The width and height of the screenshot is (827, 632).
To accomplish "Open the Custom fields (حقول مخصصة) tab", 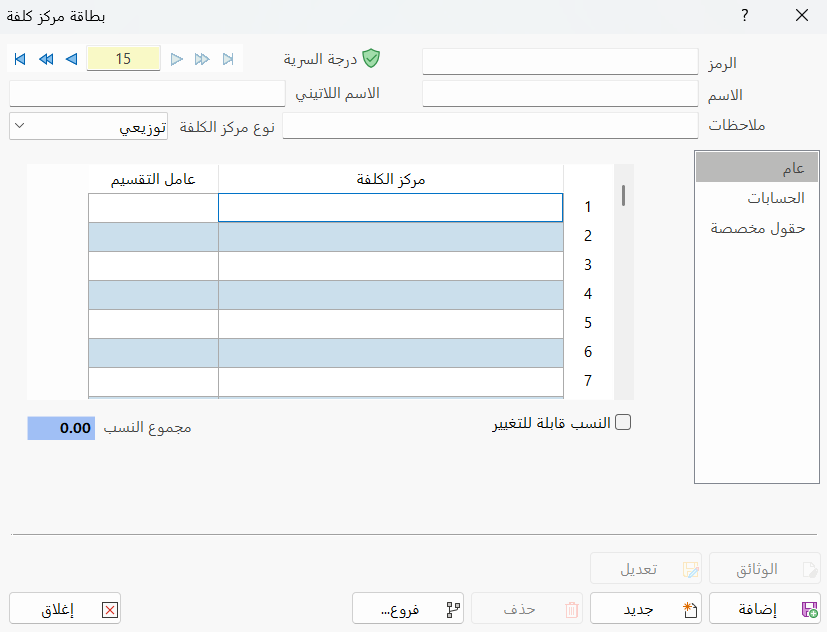I will [x=757, y=228].
